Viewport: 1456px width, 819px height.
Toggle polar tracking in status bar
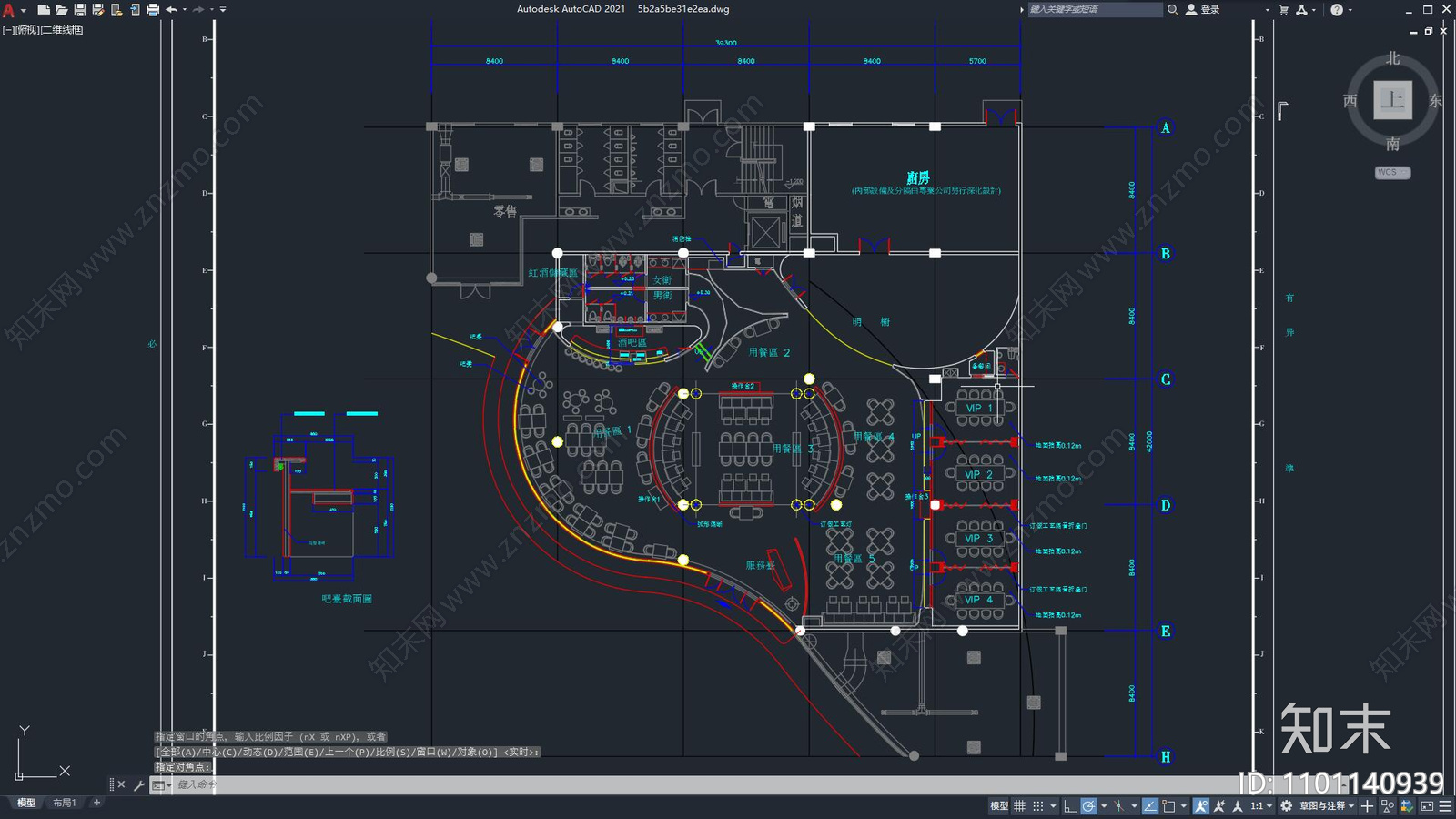[1088, 806]
